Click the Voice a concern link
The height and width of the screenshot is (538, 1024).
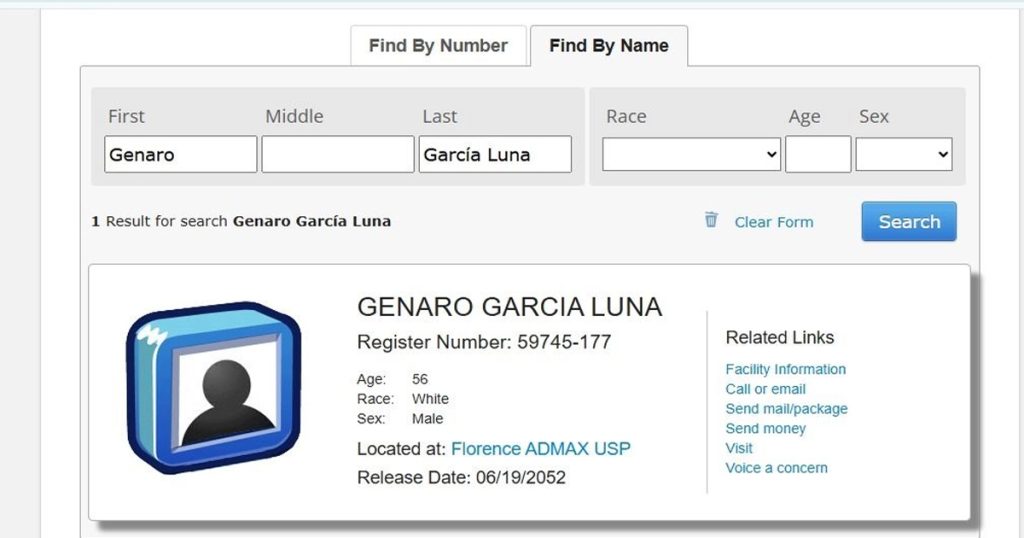coord(776,468)
